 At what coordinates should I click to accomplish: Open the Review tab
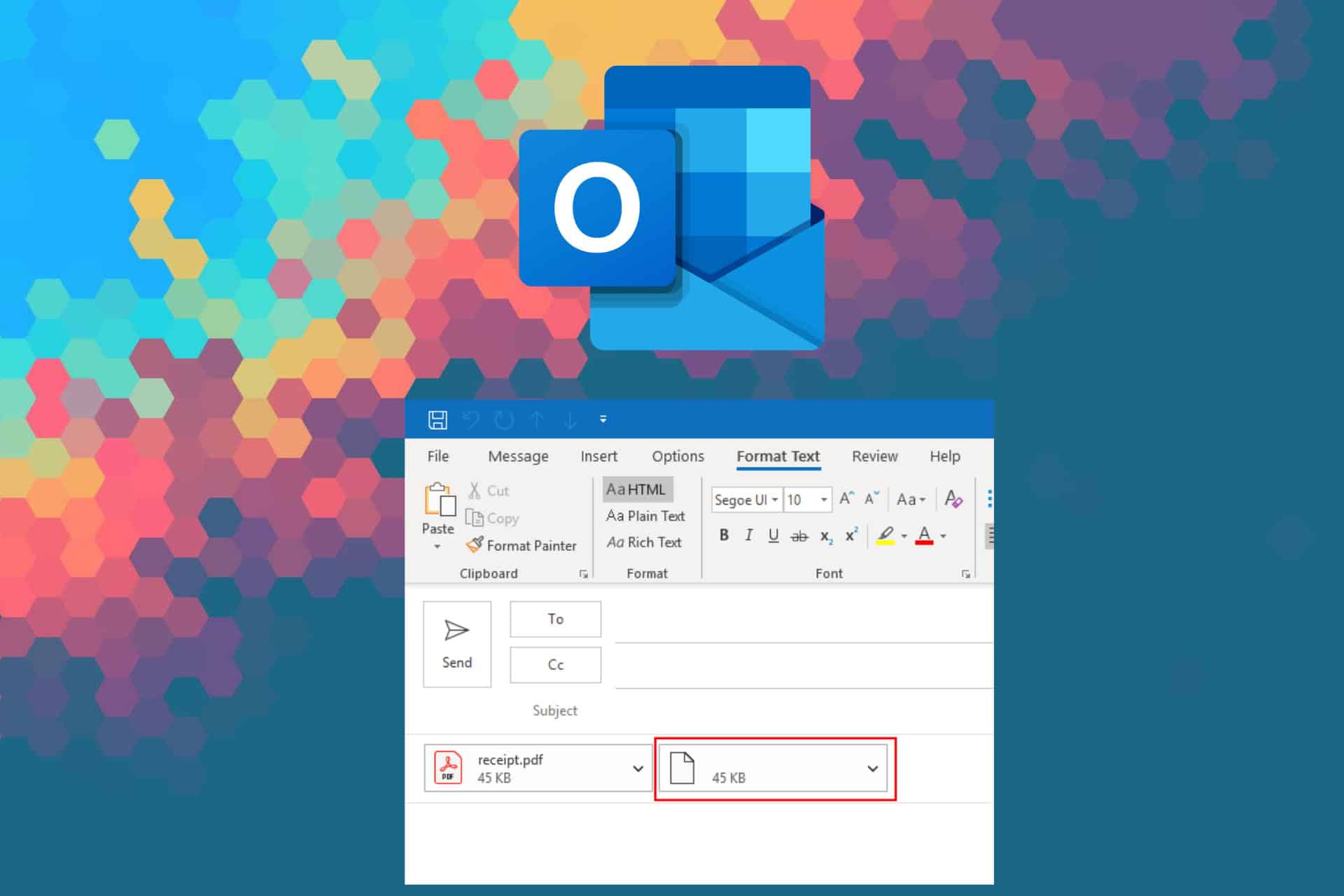click(874, 456)
